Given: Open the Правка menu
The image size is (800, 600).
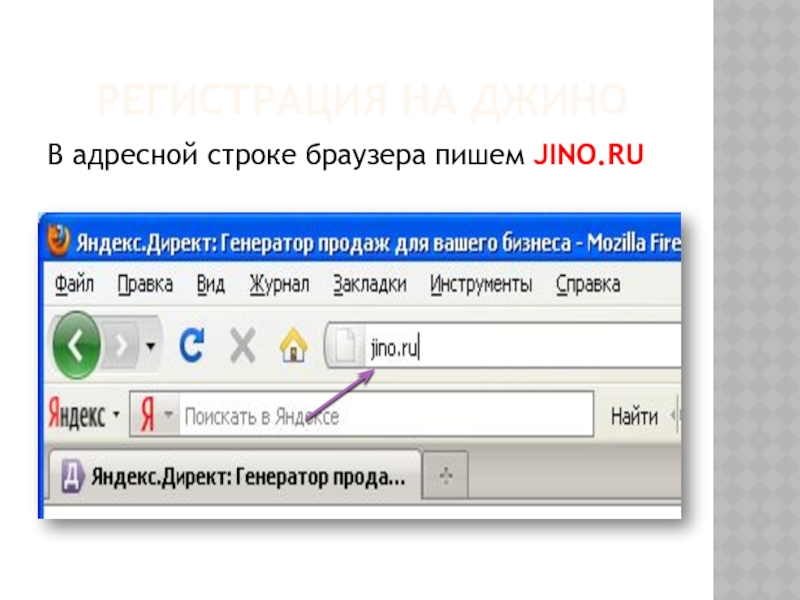Looking at the screenshot, I should point(145,284).
